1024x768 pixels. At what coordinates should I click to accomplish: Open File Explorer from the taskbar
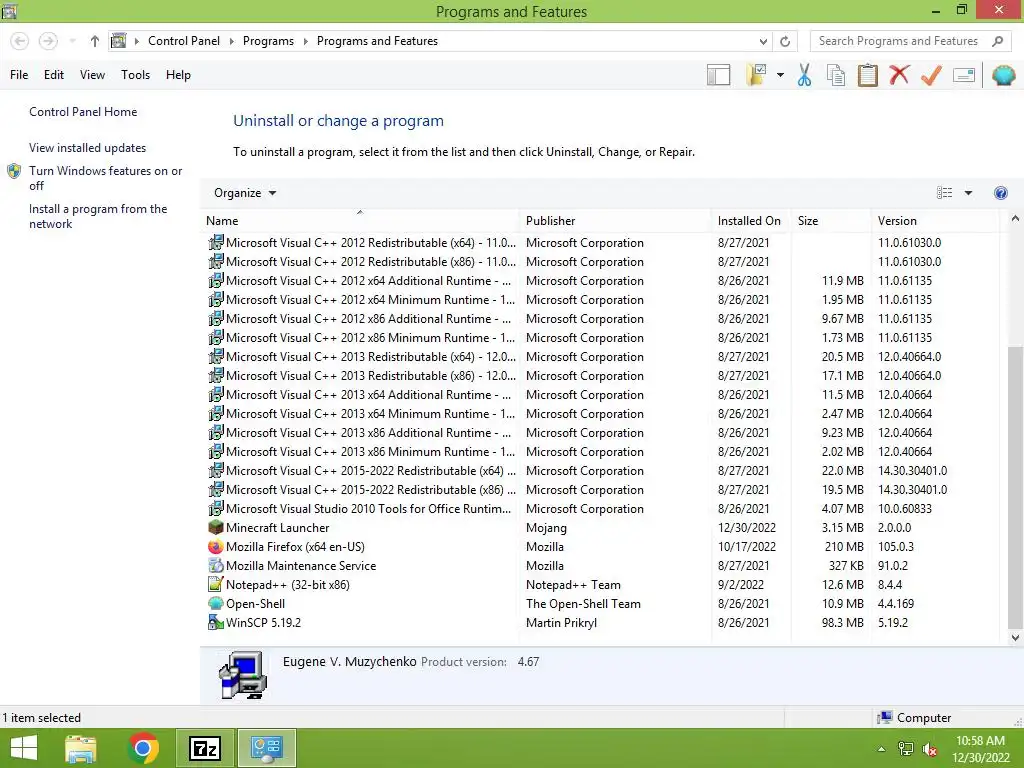(x=80, y=748)
